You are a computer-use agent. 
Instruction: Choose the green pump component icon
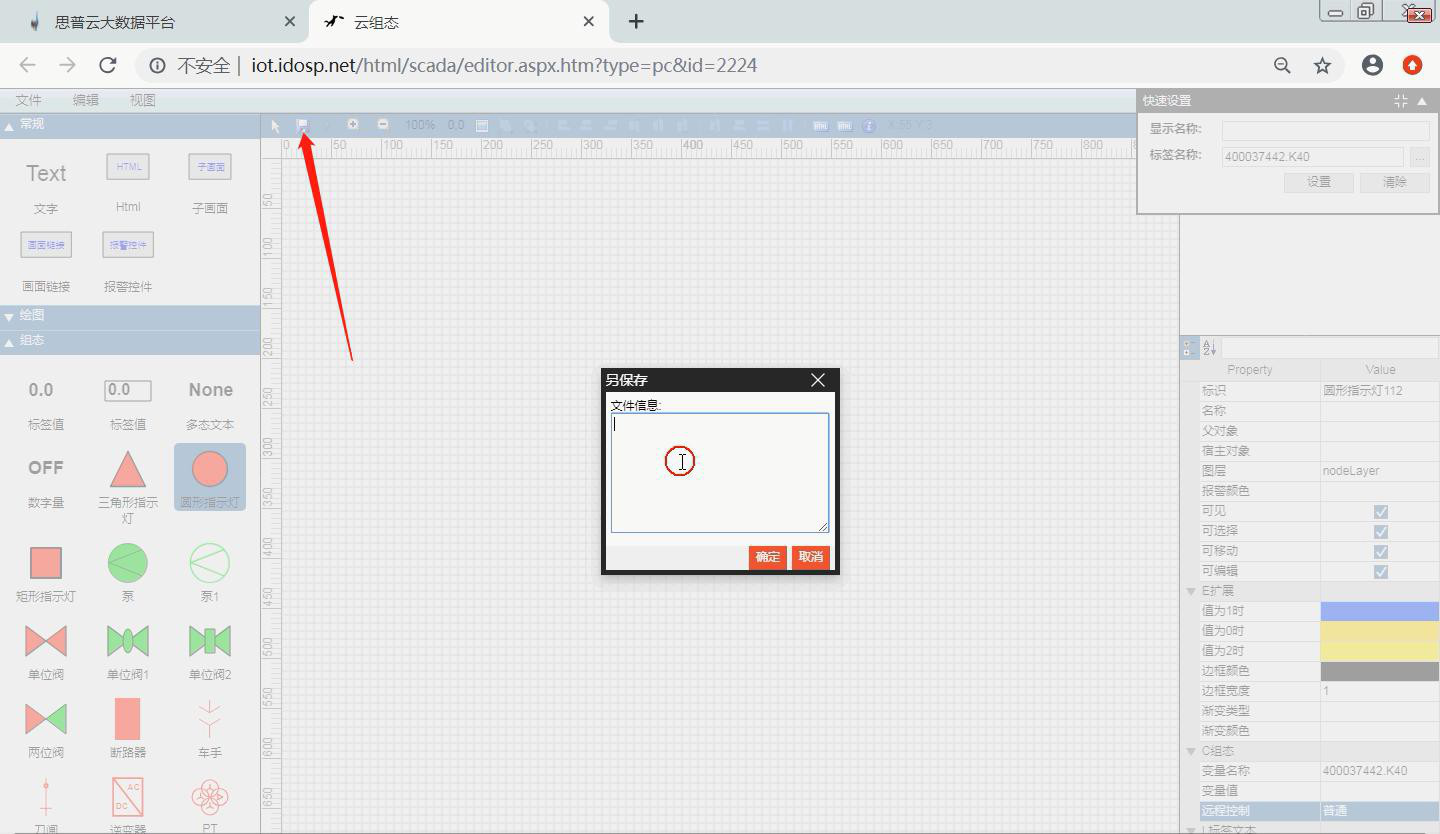point(127,563)
